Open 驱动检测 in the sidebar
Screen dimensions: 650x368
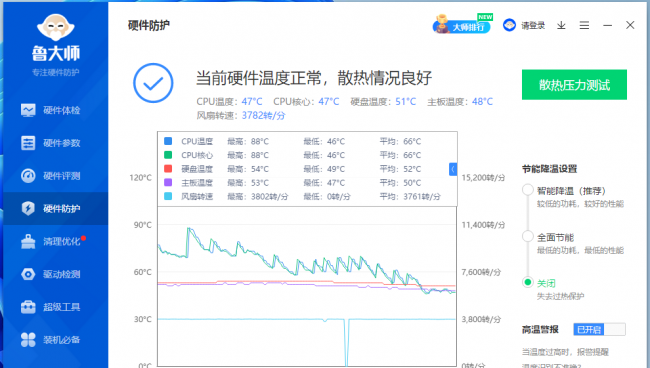tap(56, 274)
